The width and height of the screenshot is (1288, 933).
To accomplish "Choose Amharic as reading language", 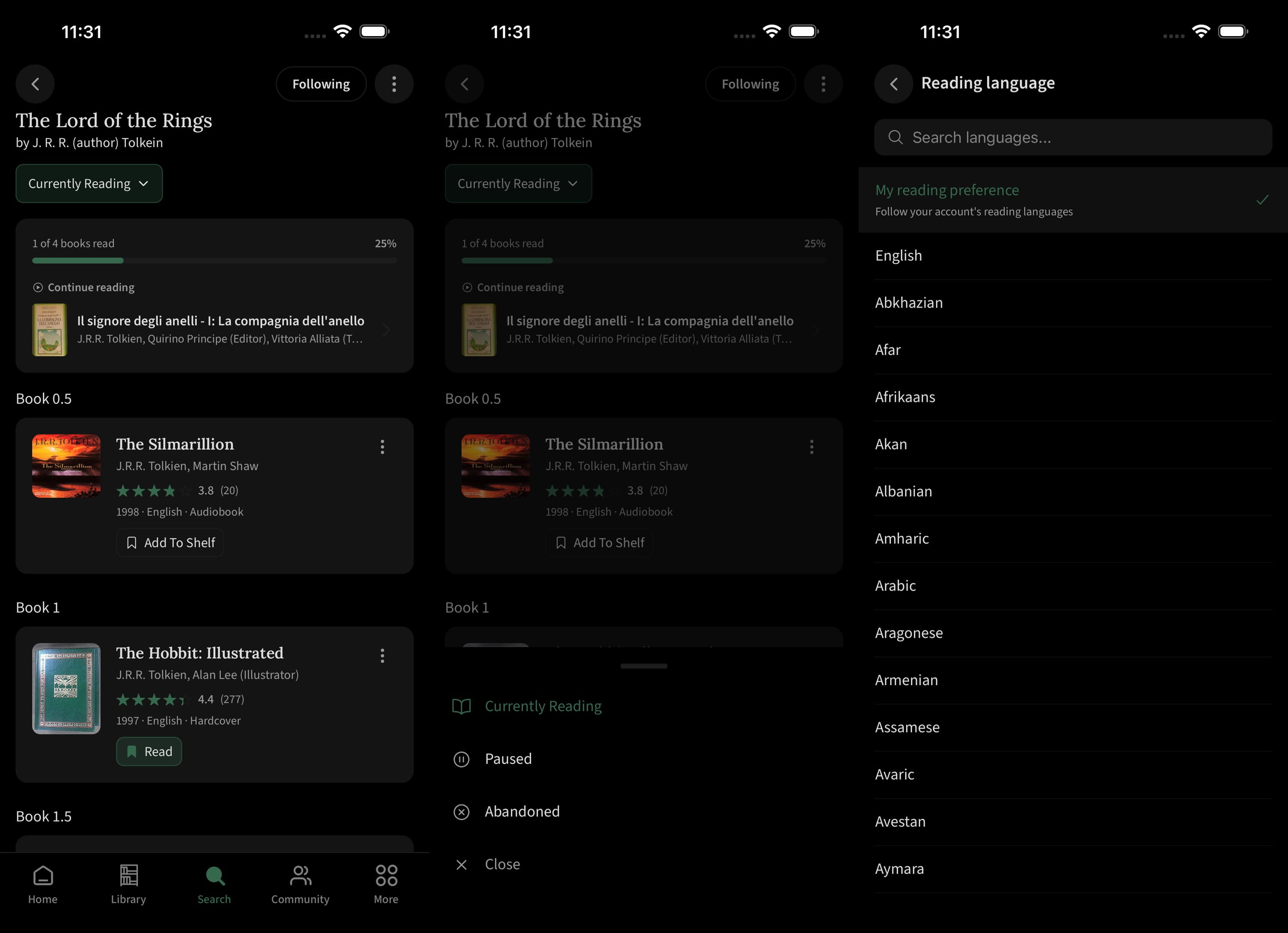I will click(x=1073, y=539).
